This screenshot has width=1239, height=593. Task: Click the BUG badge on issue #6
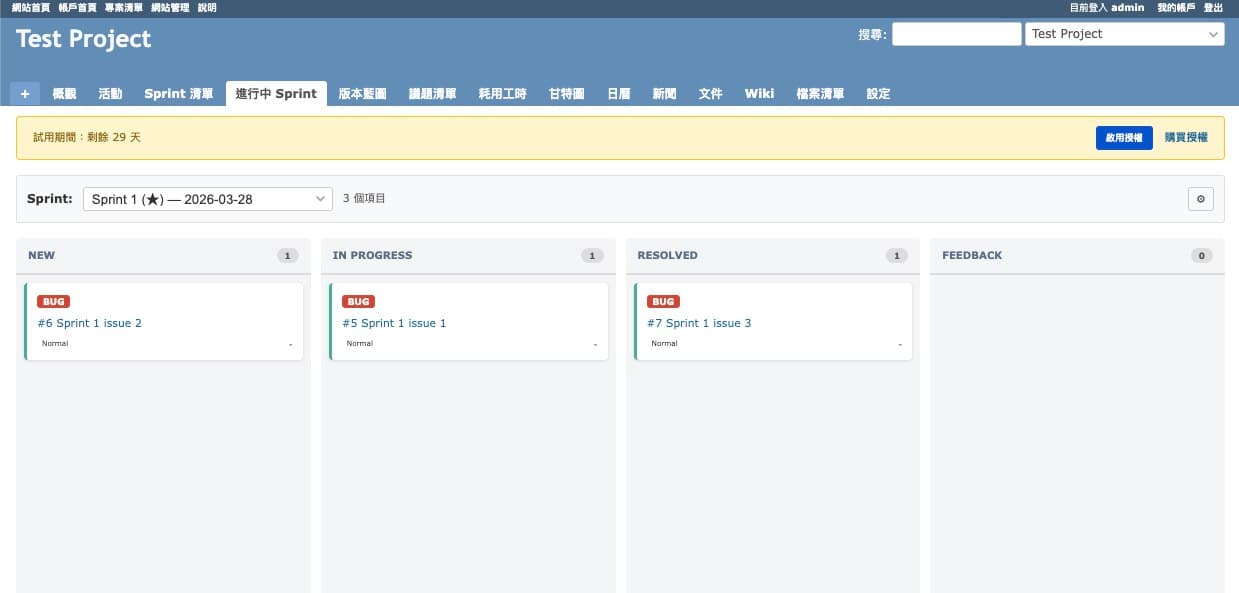53,301
